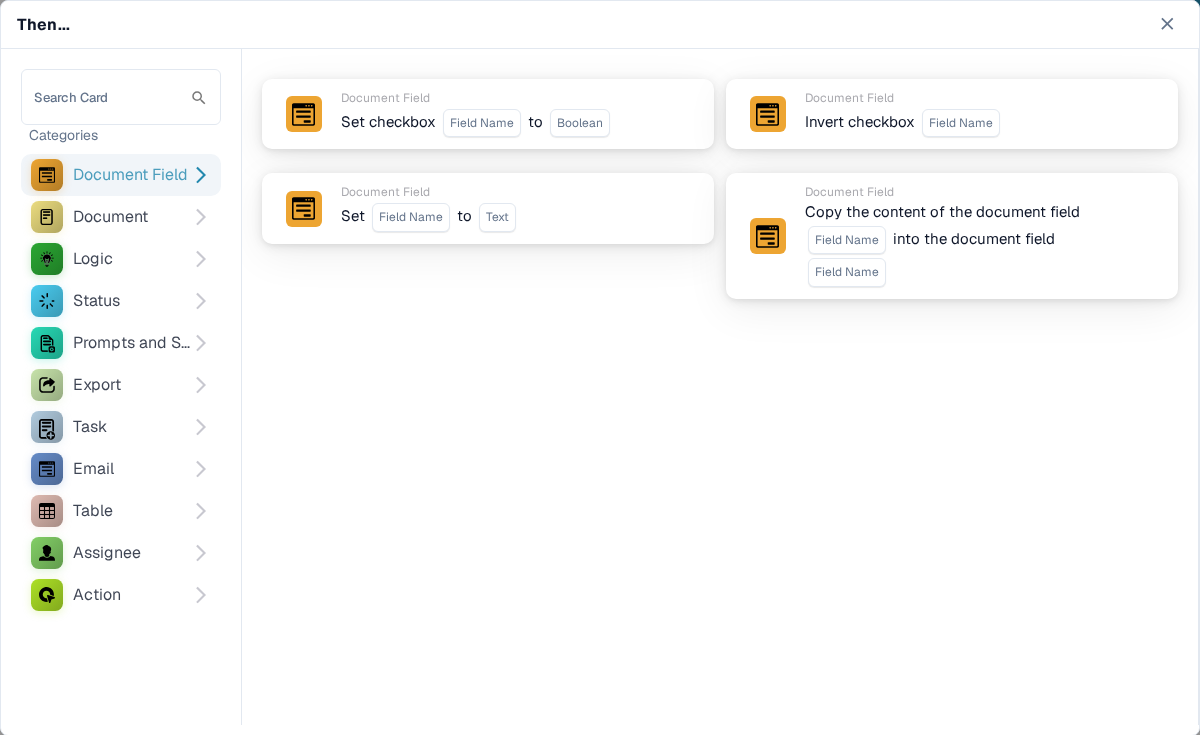Click the Text placeholder chip

[497, 217]
